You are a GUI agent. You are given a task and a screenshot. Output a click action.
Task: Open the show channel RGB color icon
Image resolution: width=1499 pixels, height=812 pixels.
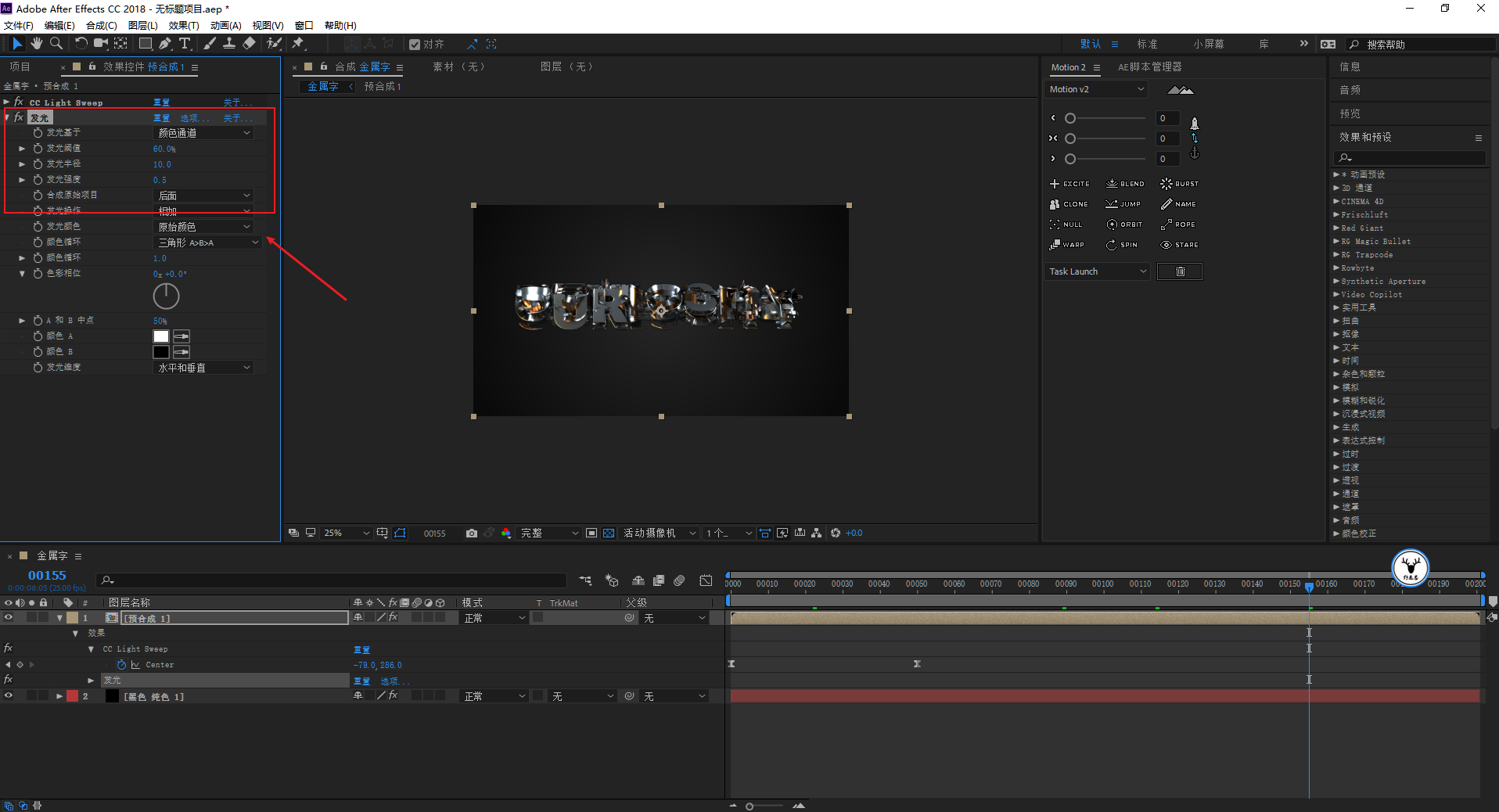click(x=506, y=534)
